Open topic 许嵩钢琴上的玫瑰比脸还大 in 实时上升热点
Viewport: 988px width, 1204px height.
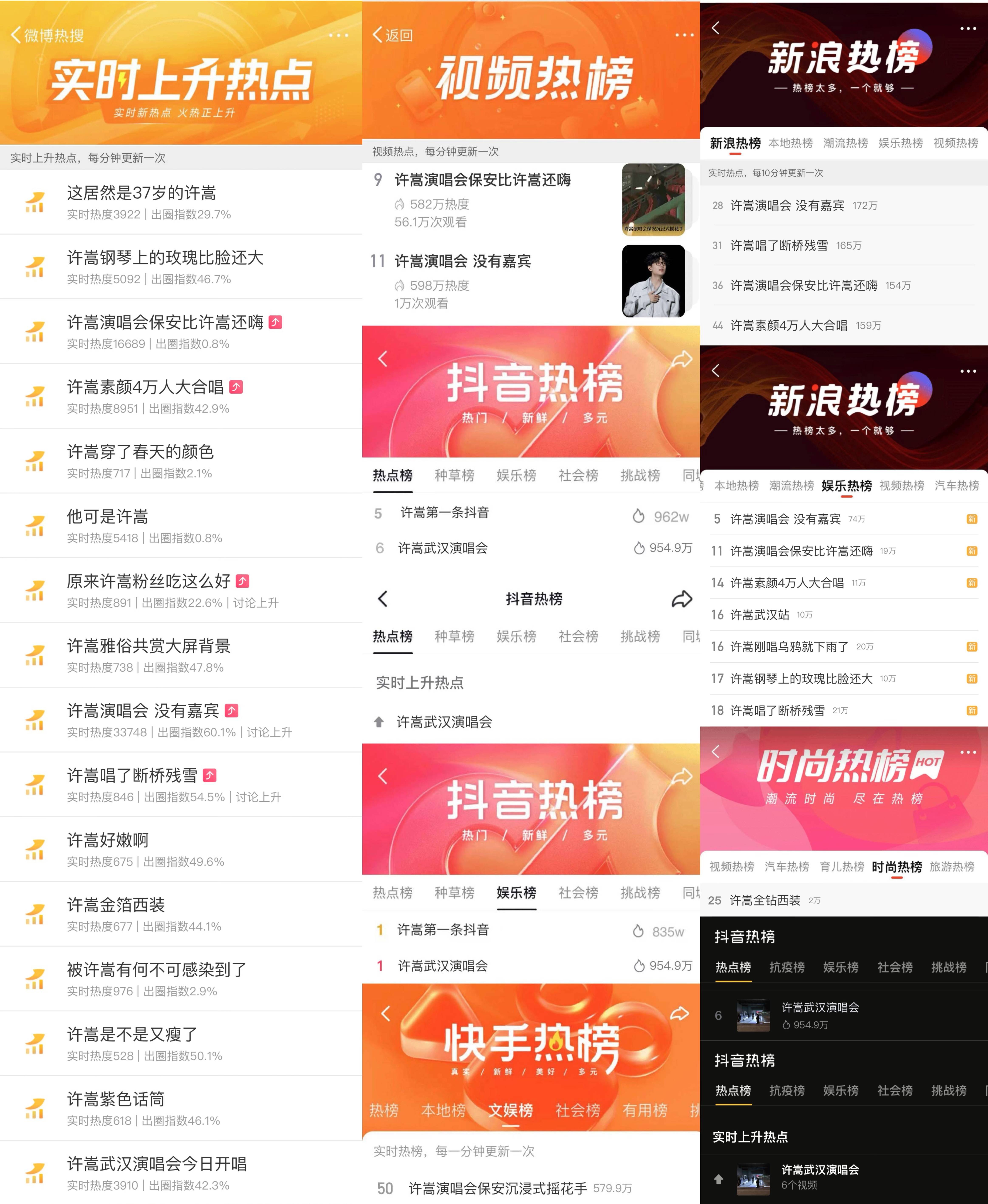click(181, 266)
